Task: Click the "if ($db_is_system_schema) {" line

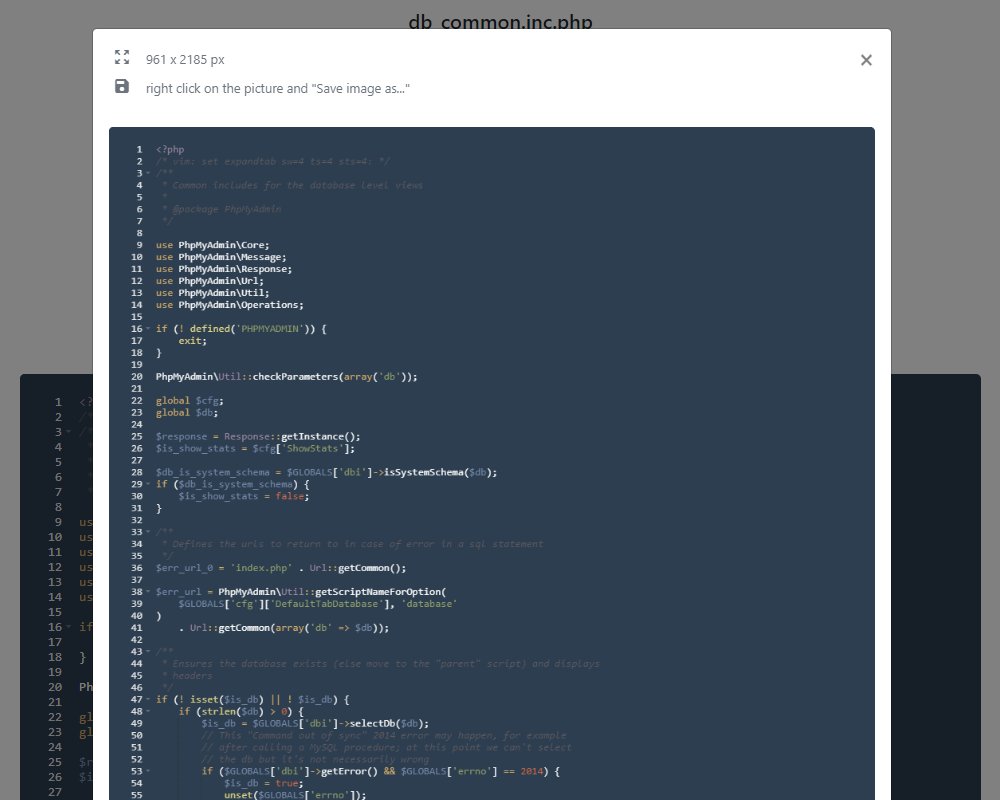Action: click(233, 484)
